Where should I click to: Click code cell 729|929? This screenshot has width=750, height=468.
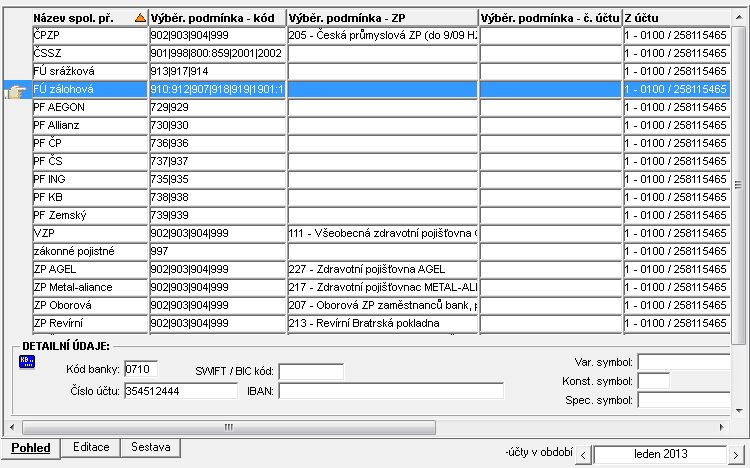[218, 107]
